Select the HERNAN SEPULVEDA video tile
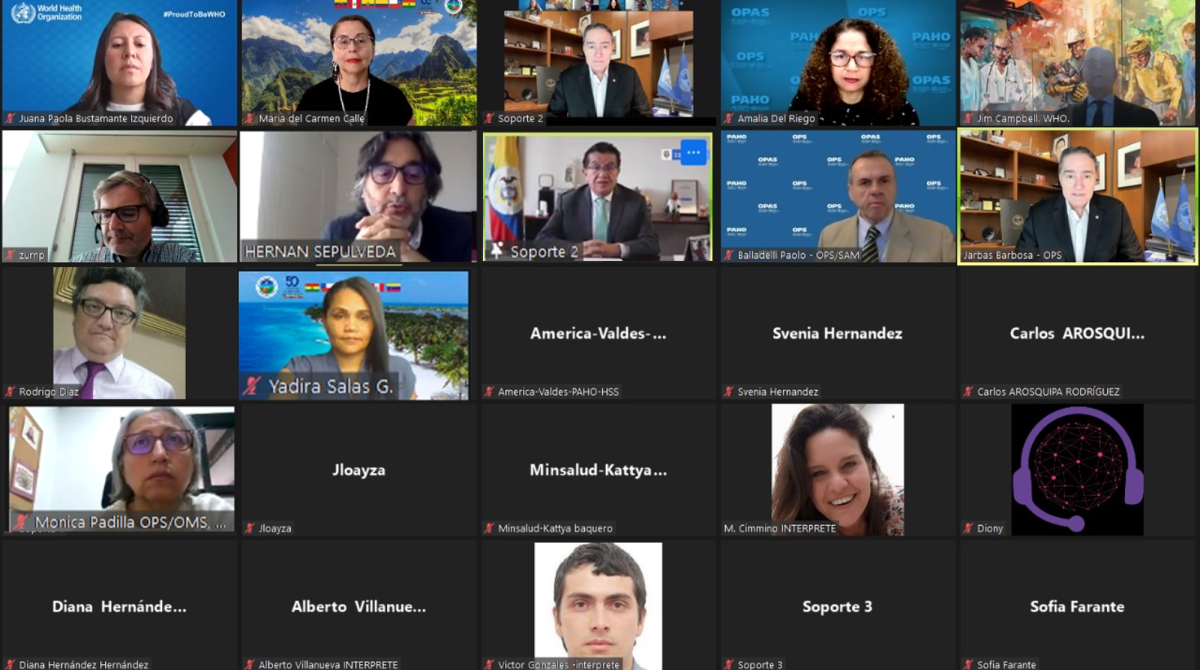1200x670 pixels. 358,196
